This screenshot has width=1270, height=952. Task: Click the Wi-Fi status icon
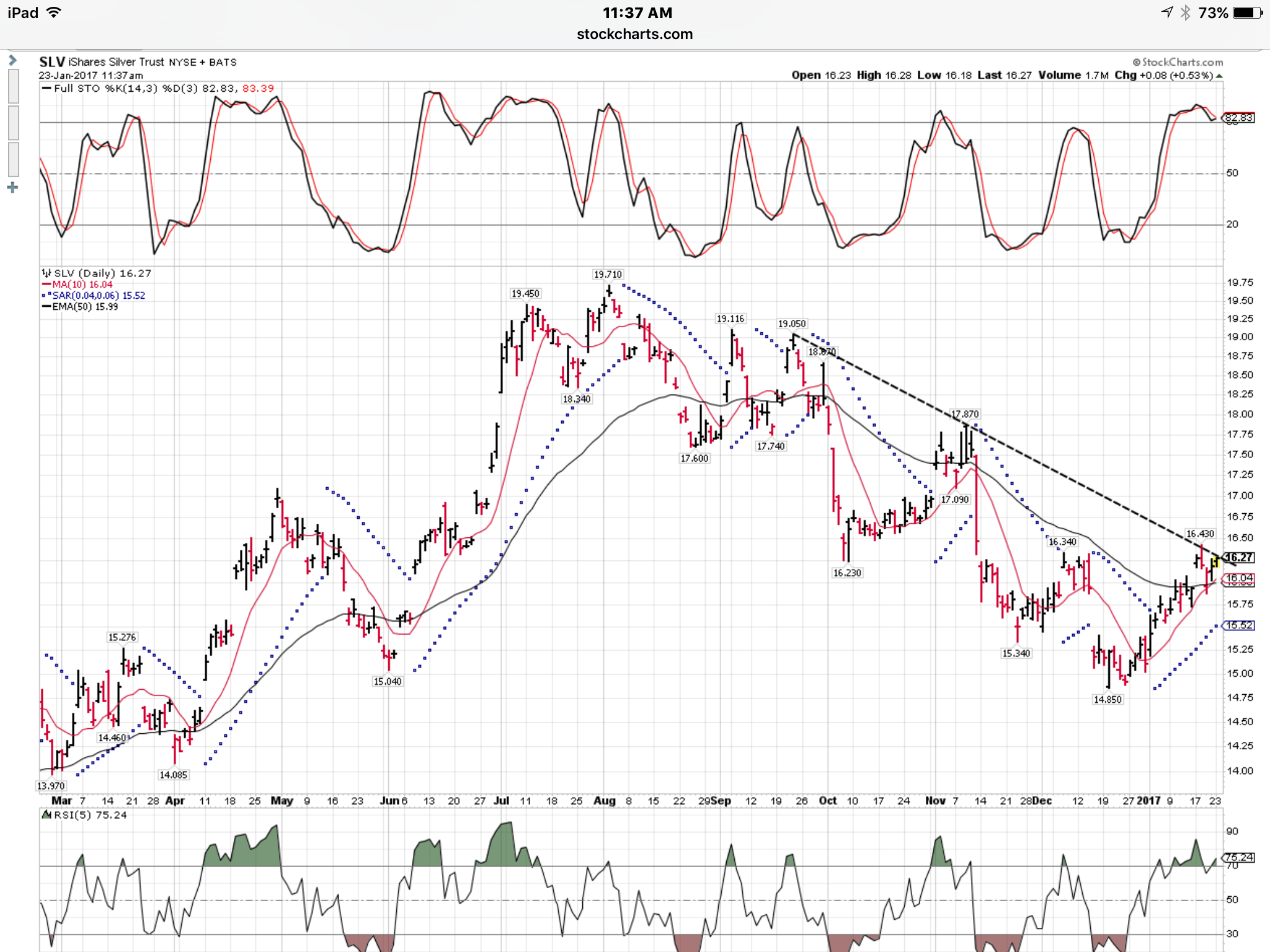[55, 12]
